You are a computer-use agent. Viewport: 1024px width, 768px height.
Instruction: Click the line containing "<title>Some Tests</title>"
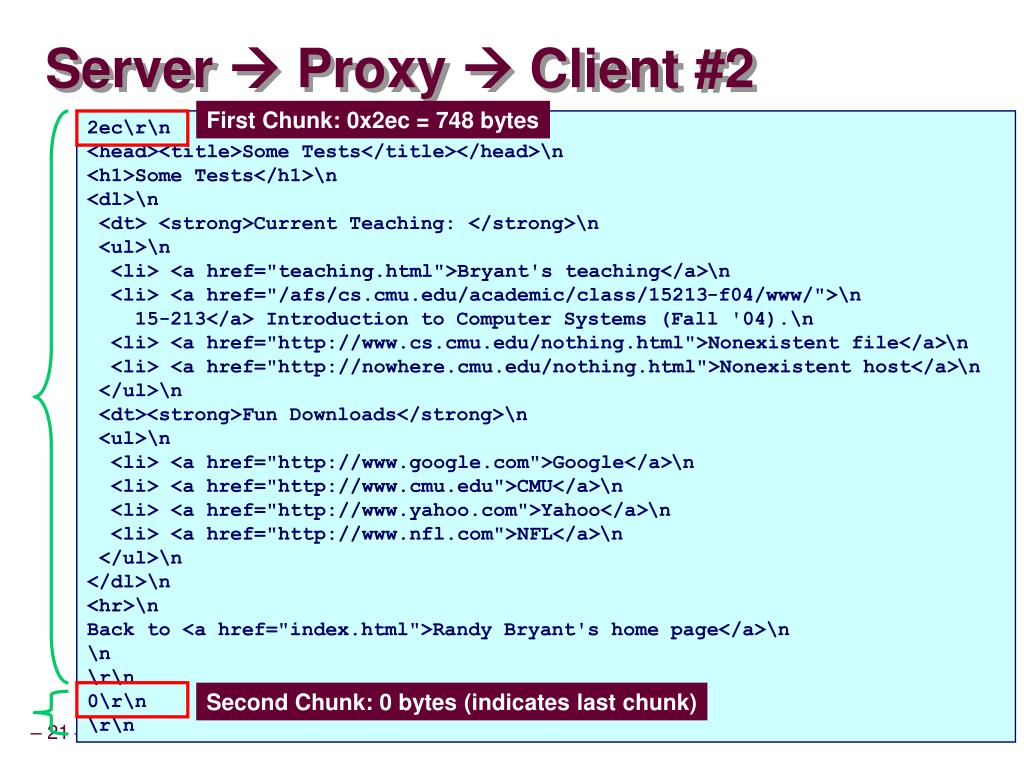coord(325,152)
